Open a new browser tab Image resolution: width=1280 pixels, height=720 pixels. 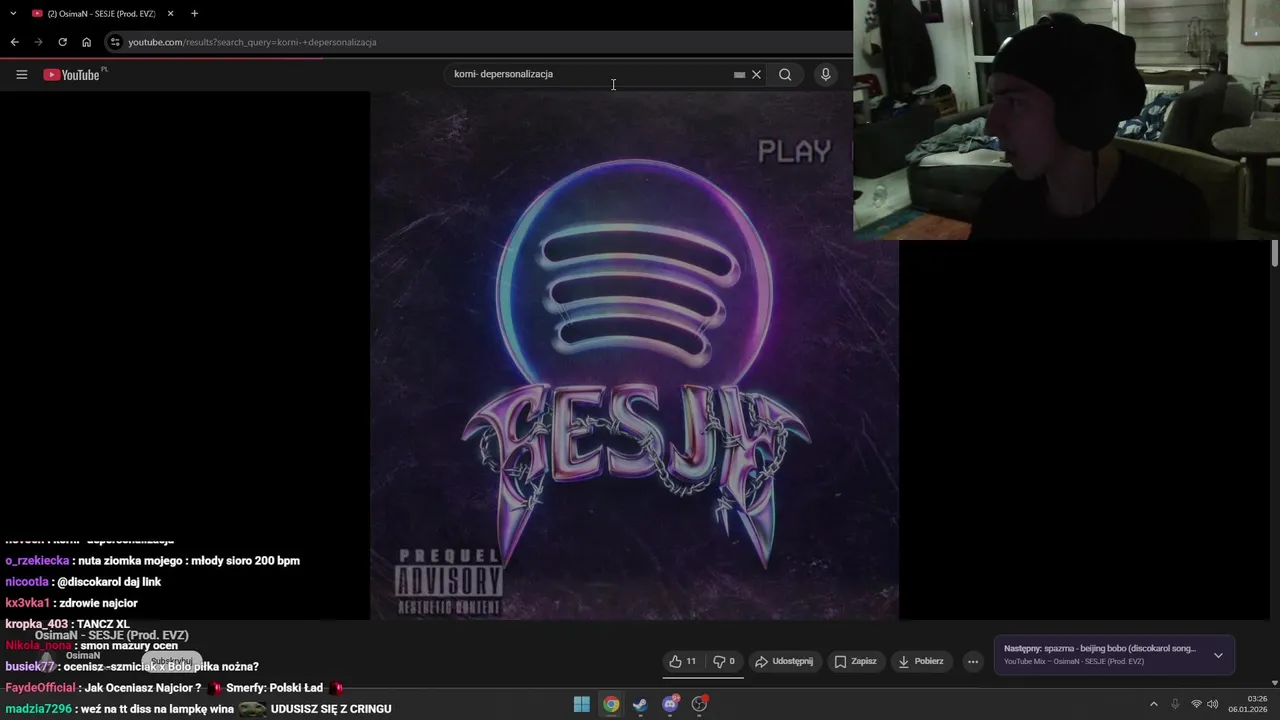pyautogui.click(x=194, y=13)
